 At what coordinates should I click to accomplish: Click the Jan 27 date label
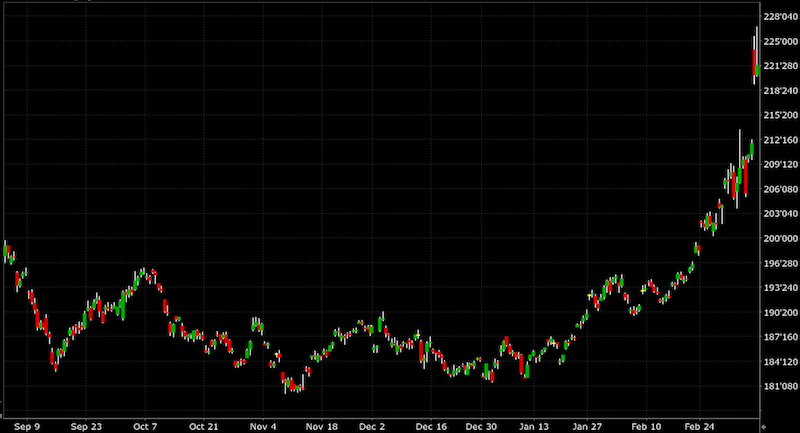pyautogui.click(x=588, y=425)
